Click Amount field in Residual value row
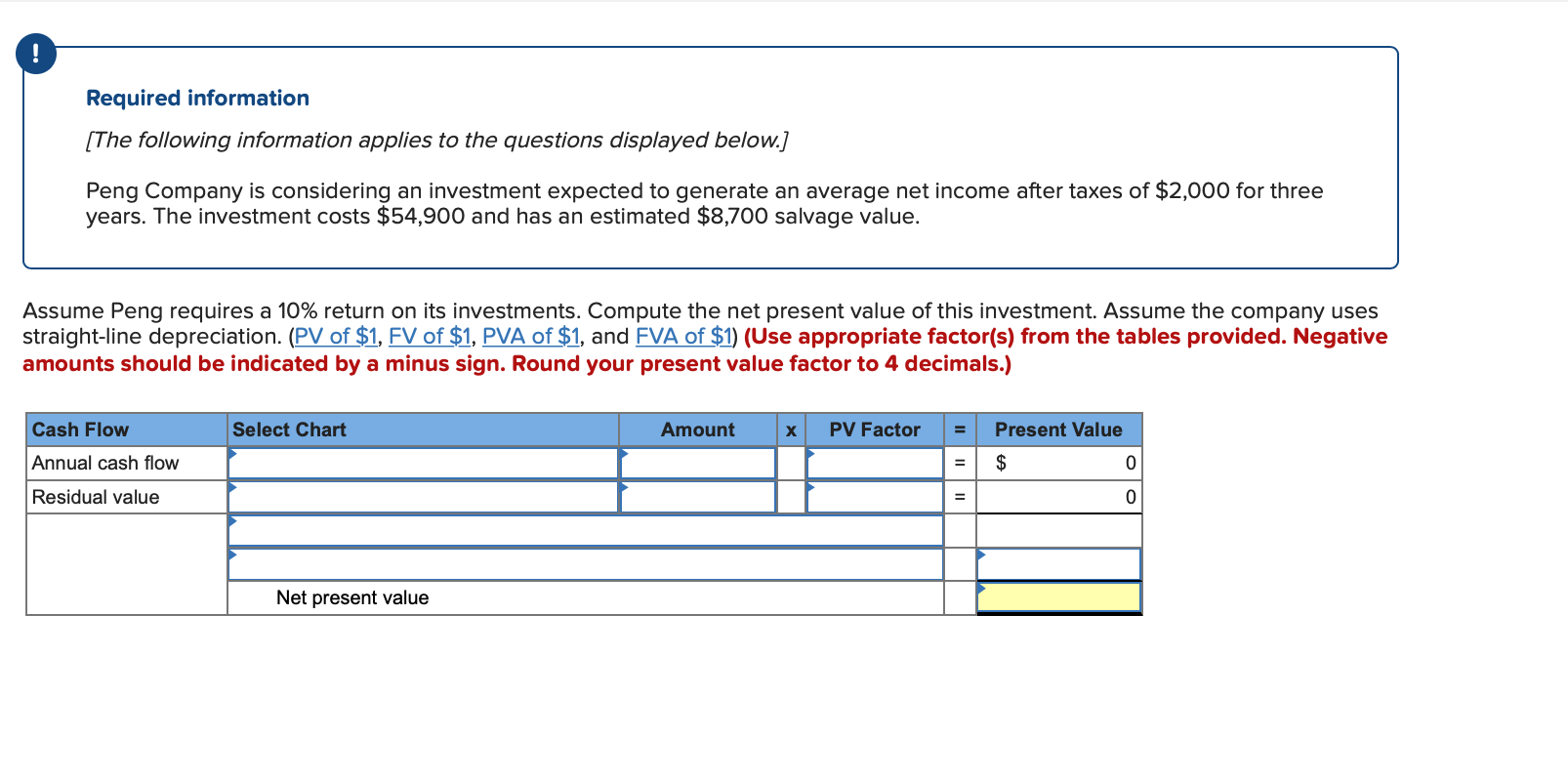The height and width of the screenshot is (779, 1568). tap(698, 497)
